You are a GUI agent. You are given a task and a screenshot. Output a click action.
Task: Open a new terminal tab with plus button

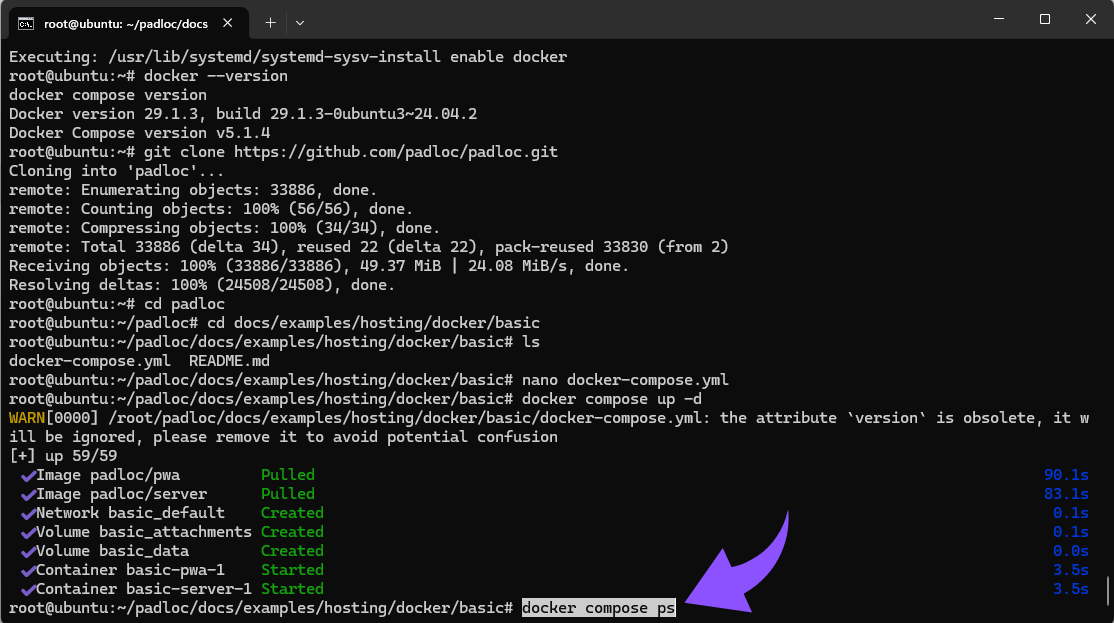pos(270,23)
